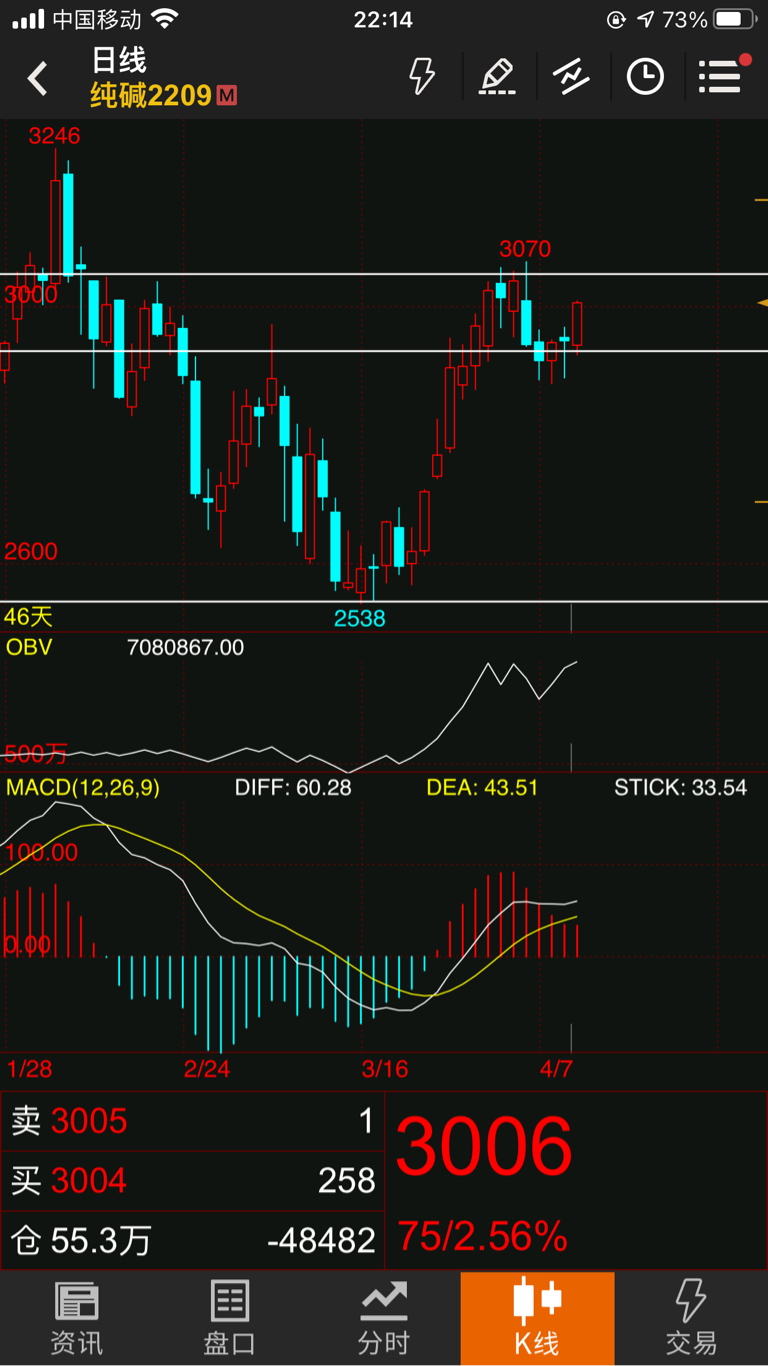The image size is (768, 1366).
Task: Switch to the 盘口 order book tab
Action: 230,1318
